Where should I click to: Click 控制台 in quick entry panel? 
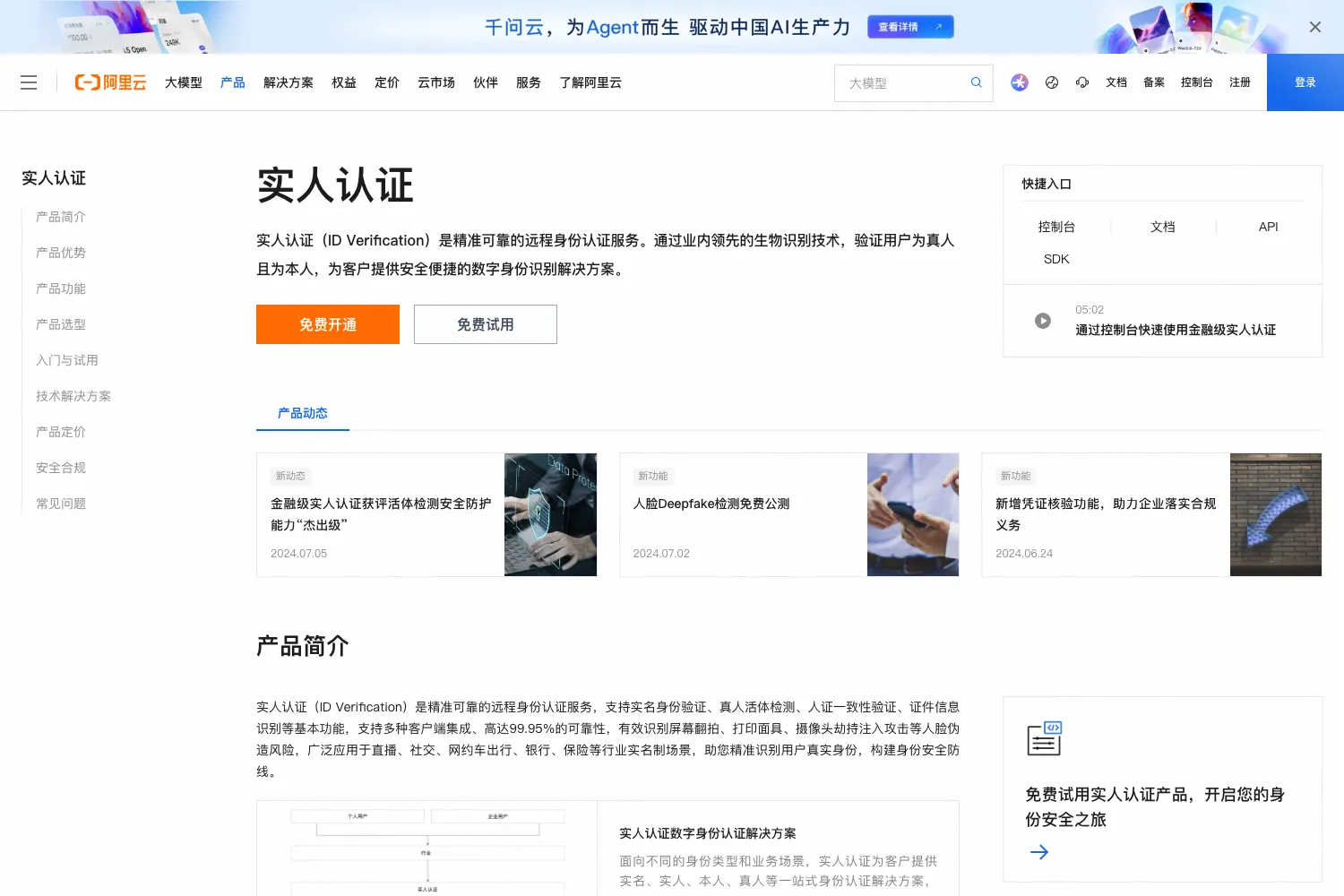1056,227
